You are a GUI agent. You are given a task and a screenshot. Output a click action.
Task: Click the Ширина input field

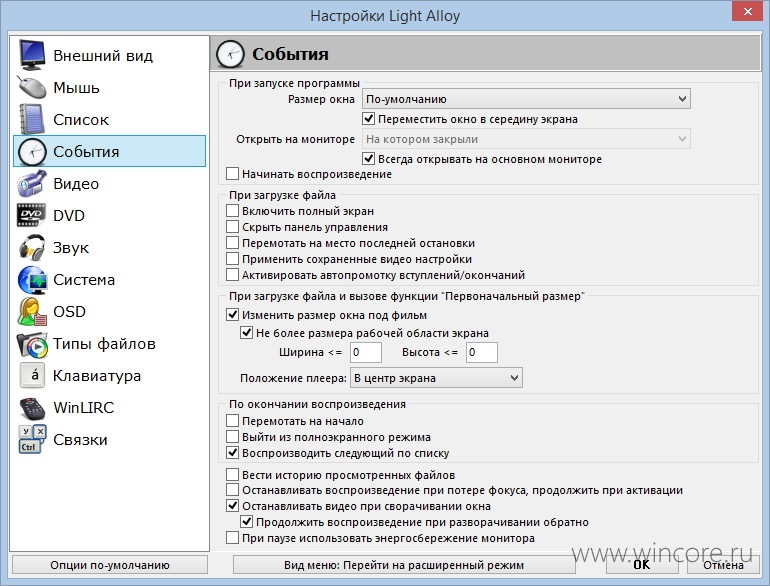pos(366,352)
